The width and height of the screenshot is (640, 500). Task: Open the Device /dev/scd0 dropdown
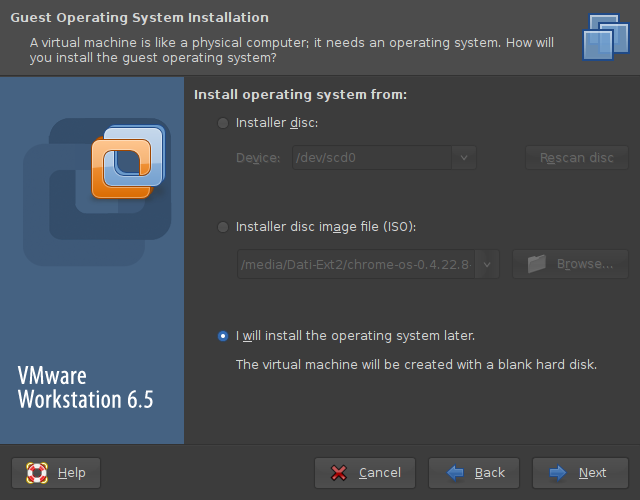point(464,158)
